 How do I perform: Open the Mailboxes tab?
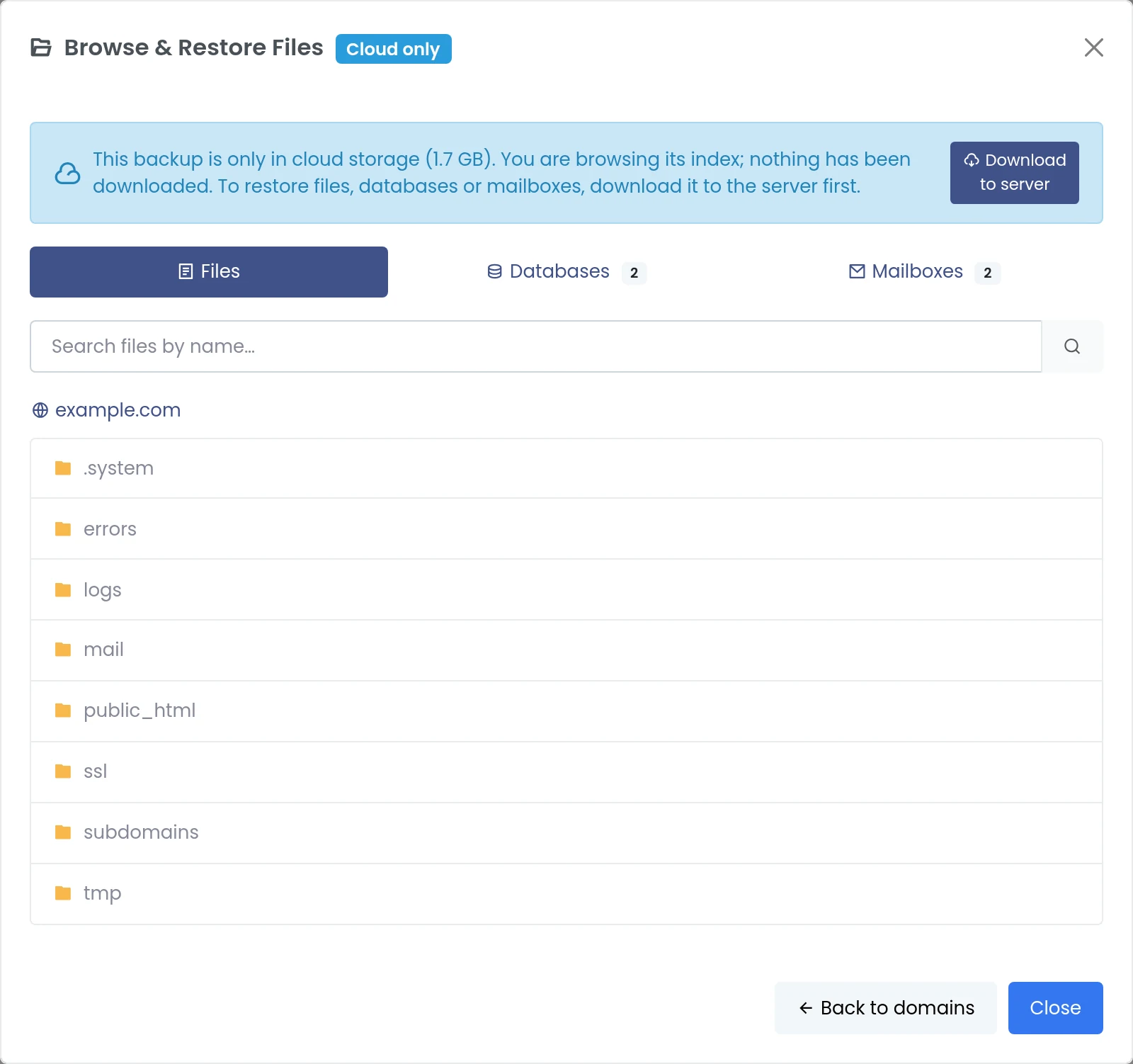click(x=924, y=272)
